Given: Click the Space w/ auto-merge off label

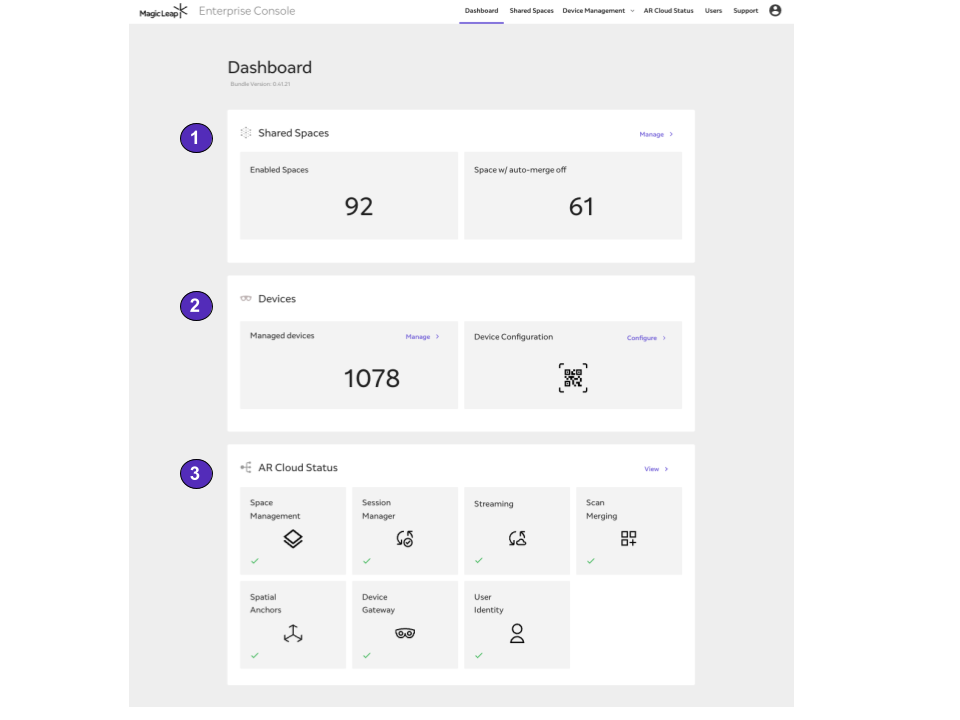Looking at the screenshot, I should coord(520,170).
